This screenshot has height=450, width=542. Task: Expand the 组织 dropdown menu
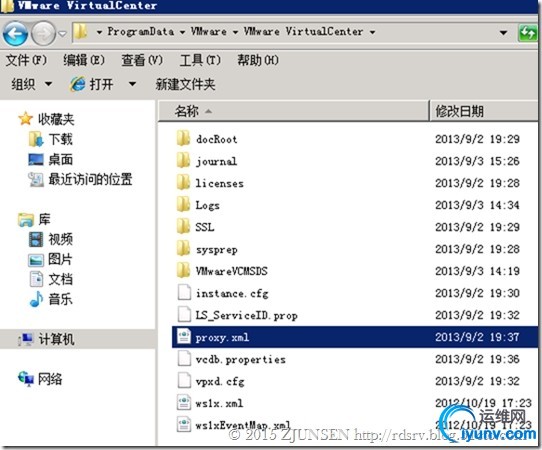[x=31, y=84]
